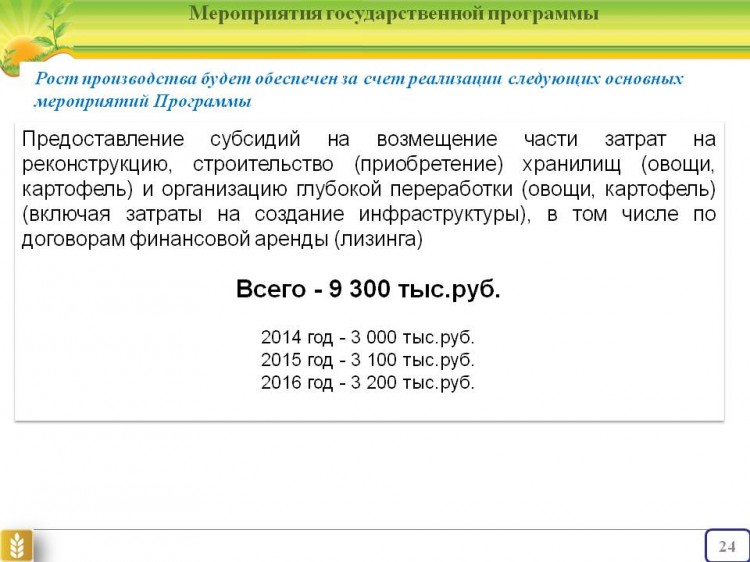This screenshot has height=562, width=750.
Task: Click the line with 'глубокой переработки'
Action: pos(369,189)
